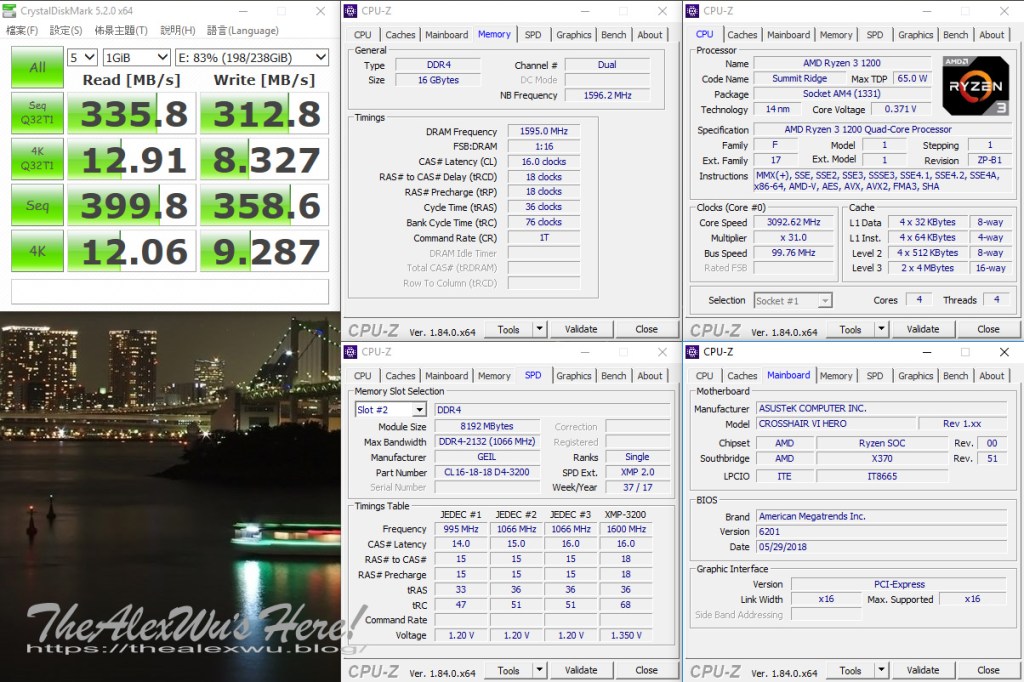1024x682 pixels.
Task: Click the CPU-Z icon in the Memory window title bar
Action: point(349,11)
